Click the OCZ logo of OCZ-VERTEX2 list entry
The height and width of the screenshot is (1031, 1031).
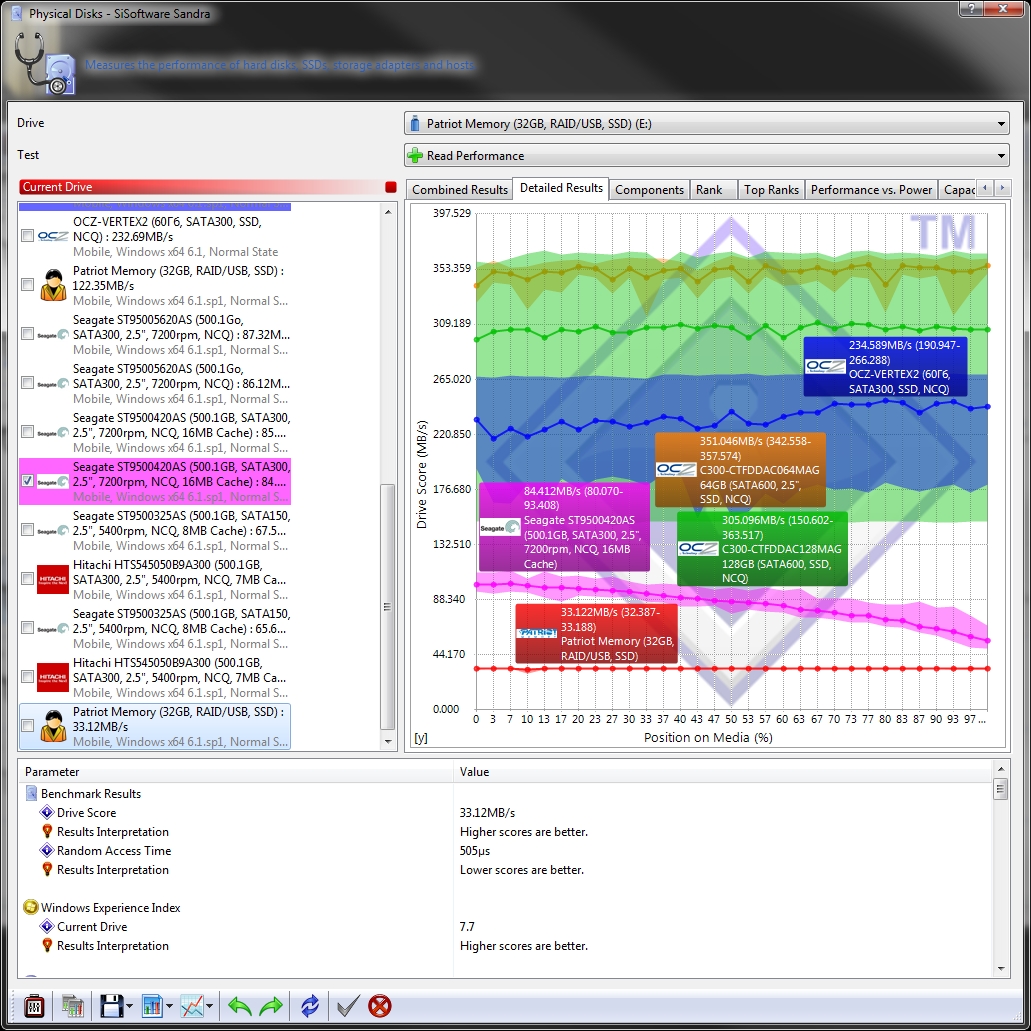coord(53,236)
